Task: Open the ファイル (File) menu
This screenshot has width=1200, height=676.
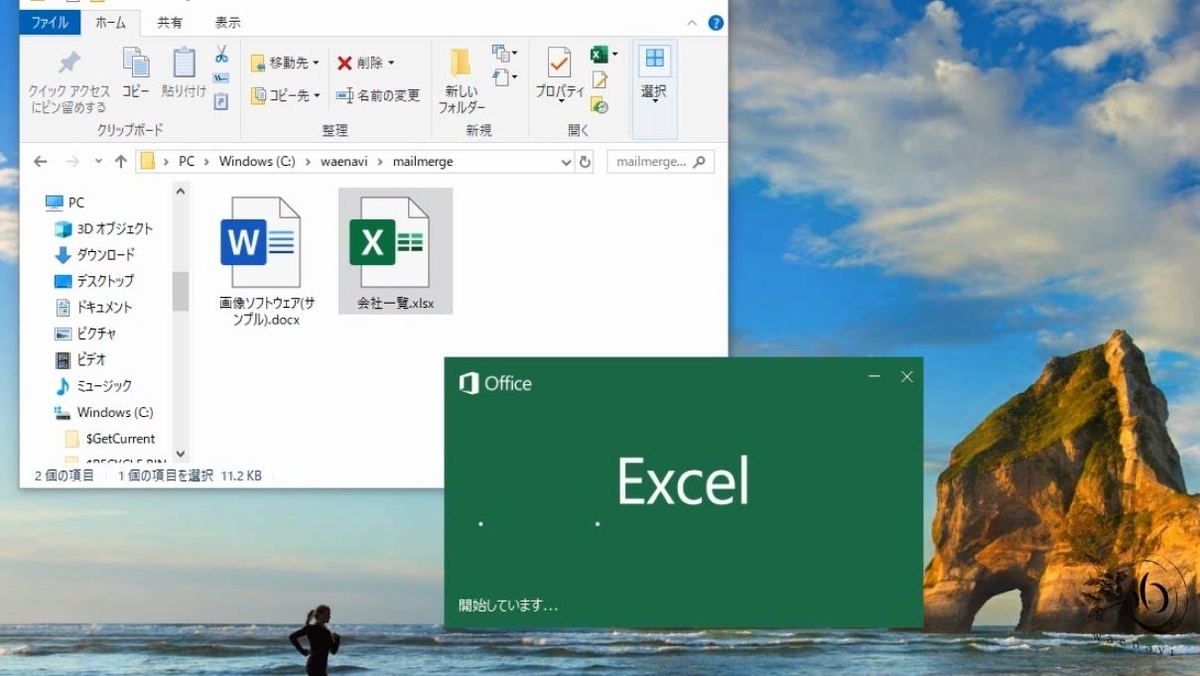Action: 48,22
